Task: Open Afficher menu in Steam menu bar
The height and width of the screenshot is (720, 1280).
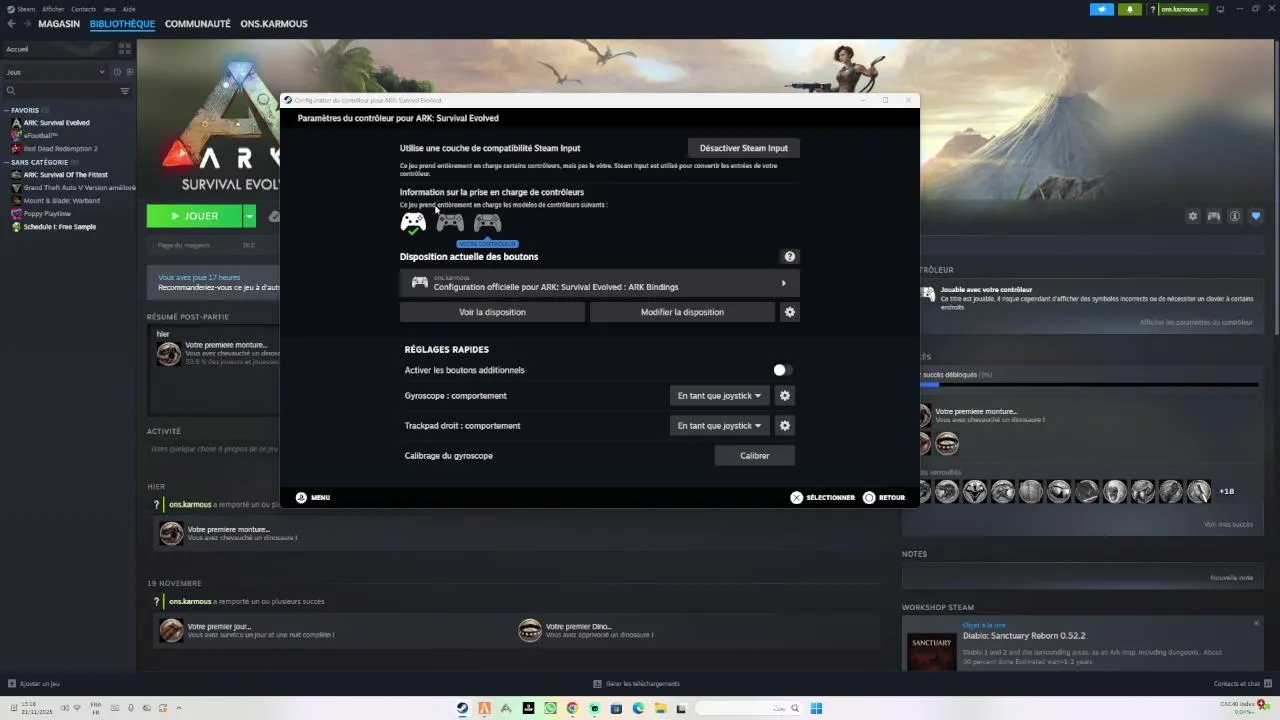Action: pyautogui.click(x=53, y=9)
